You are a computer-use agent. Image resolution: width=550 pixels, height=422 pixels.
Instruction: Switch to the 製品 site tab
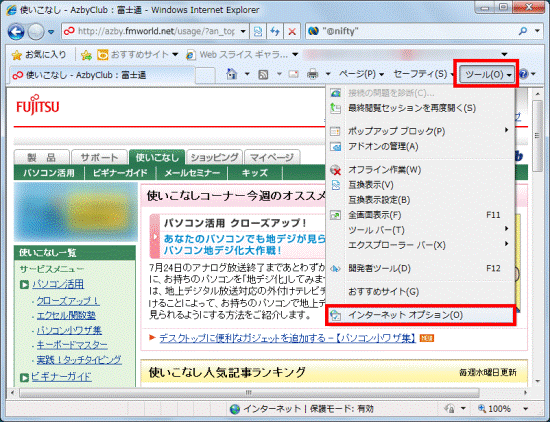(42, 158)
